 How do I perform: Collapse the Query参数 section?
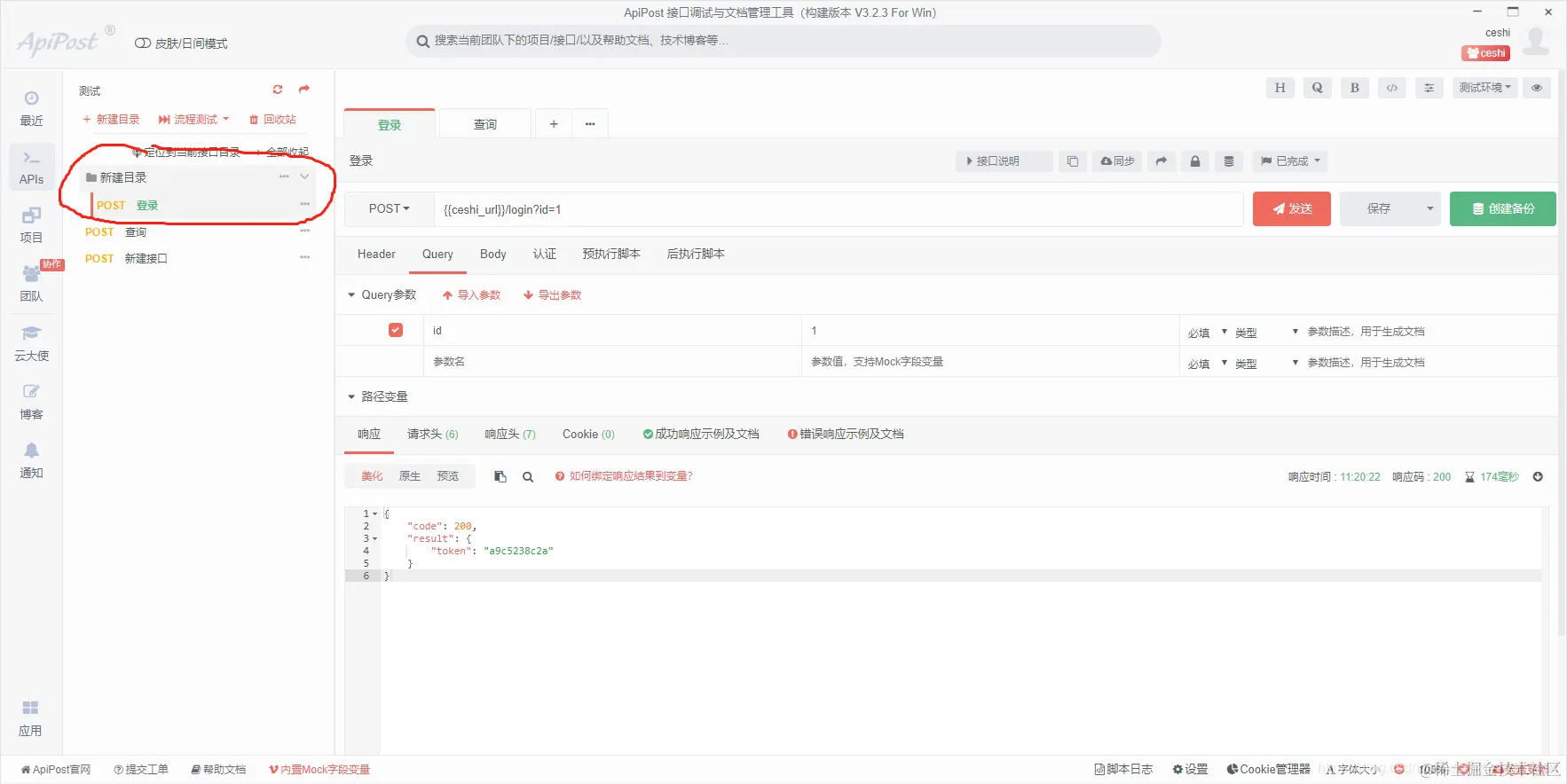pos(351,295)
